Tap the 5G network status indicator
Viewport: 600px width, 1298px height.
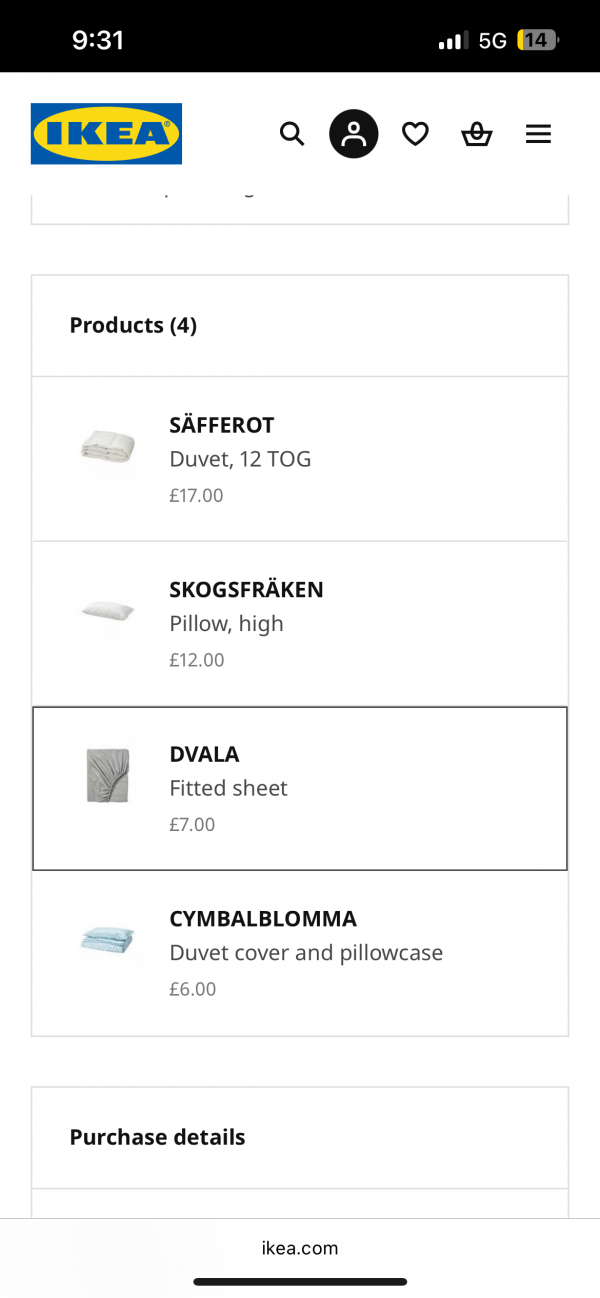click(x=492, y=41)
